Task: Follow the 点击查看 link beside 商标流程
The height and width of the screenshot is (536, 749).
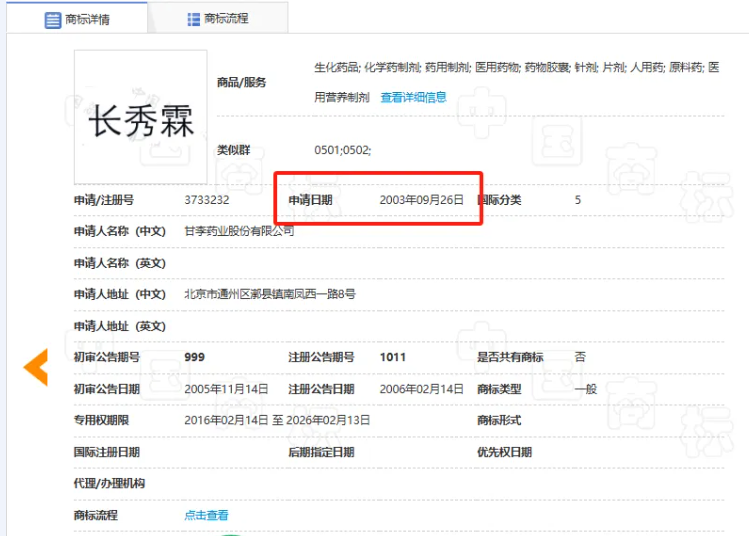Action: [206, 515]
